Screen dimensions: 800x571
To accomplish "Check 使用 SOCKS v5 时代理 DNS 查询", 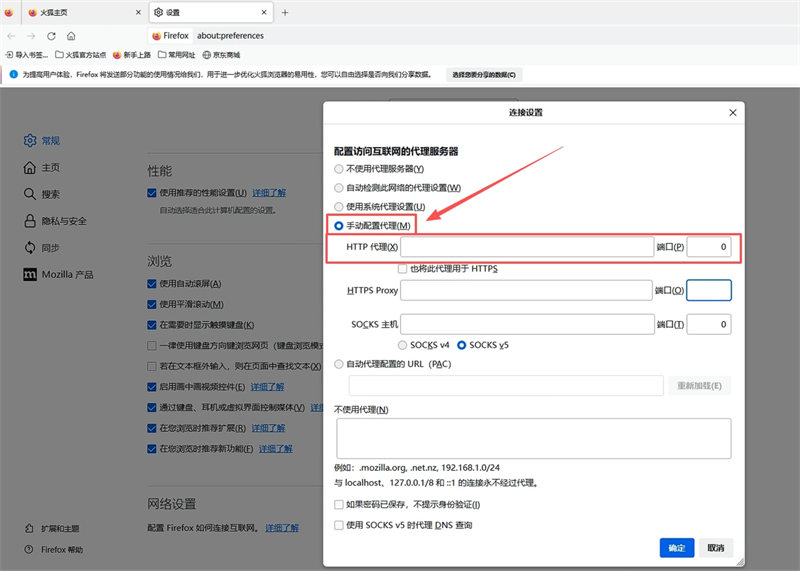I will 338,525.
